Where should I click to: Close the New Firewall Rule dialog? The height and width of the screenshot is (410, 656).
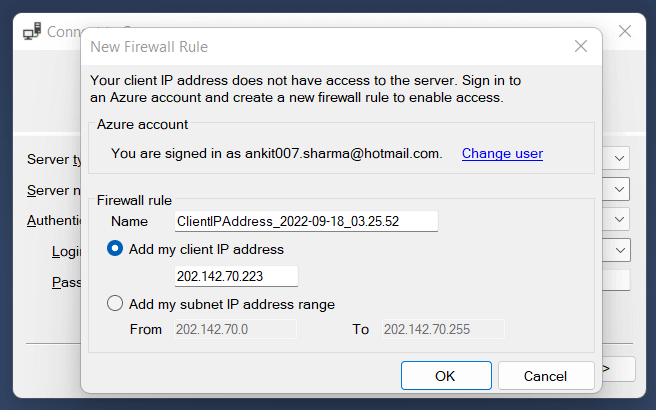[x=580, y=46]
